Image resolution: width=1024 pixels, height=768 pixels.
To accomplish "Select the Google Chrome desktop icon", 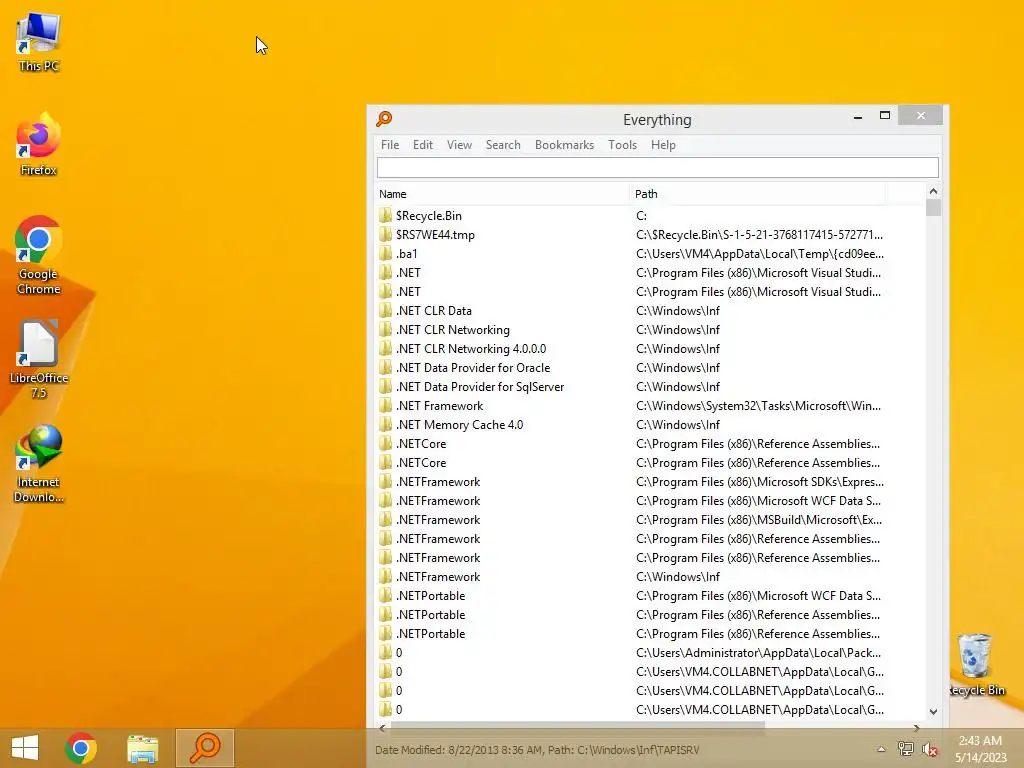I will point(39,256).
